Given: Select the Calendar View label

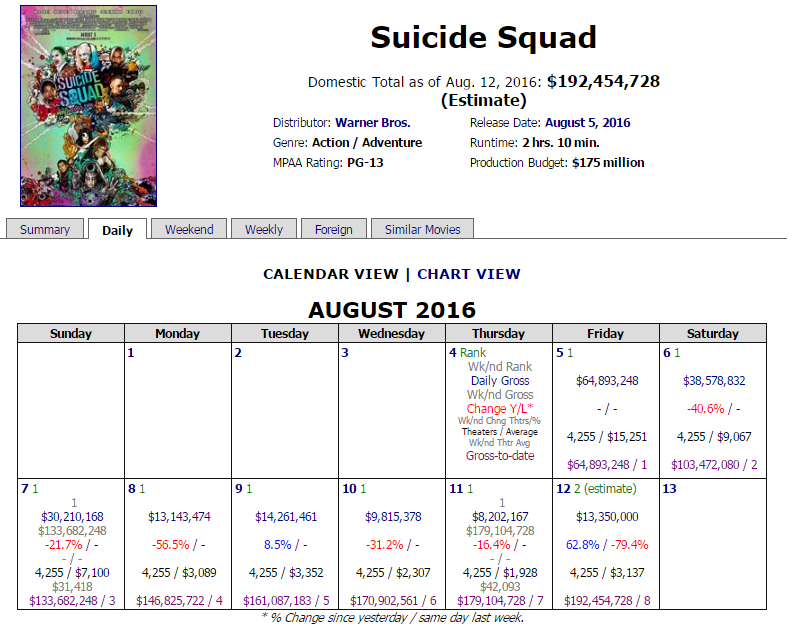Looking at the screenshot, I should [x=331, y=274].
